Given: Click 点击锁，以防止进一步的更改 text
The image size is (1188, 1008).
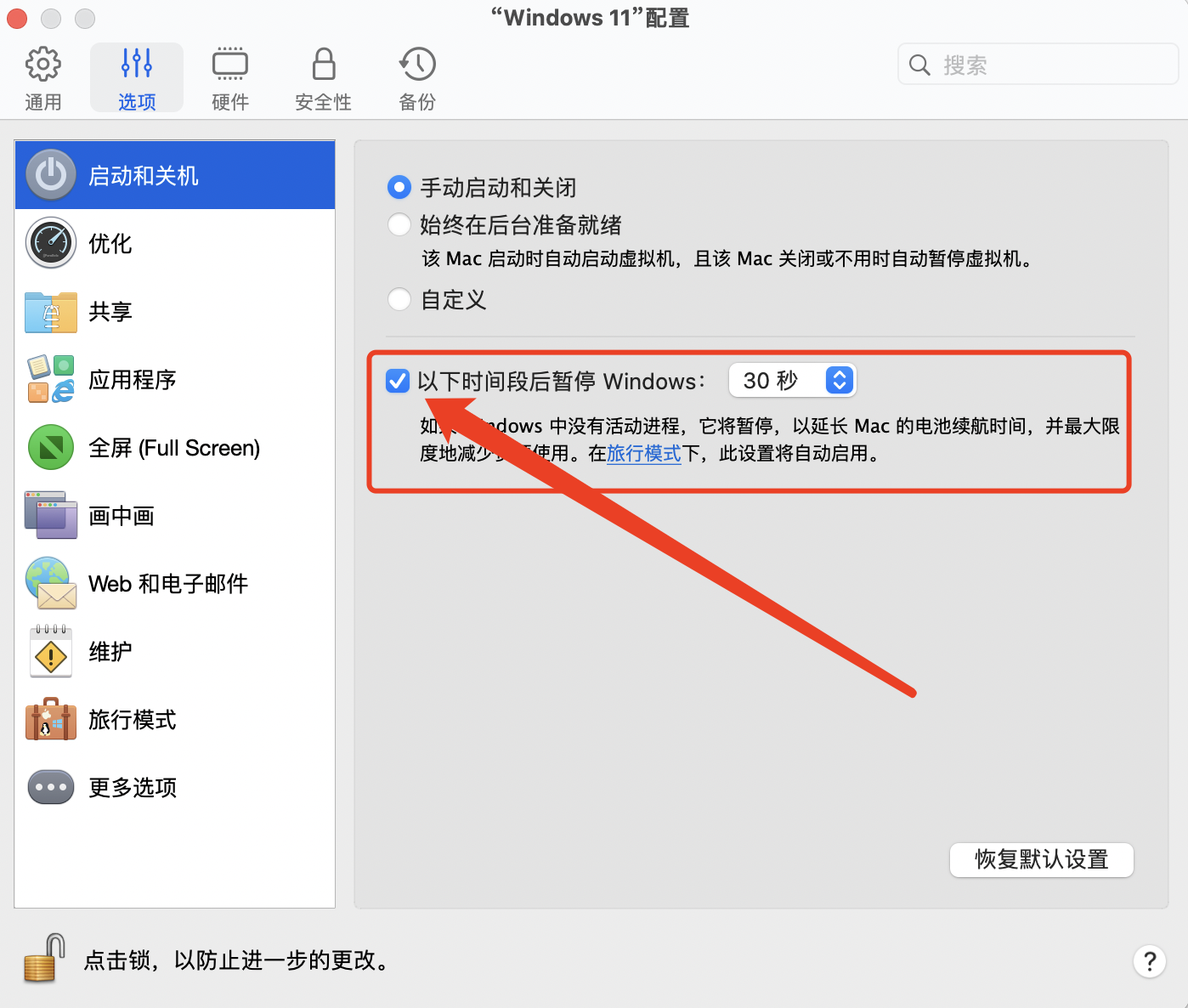Looking at the screenshot, I should click(x=237, y=960).
